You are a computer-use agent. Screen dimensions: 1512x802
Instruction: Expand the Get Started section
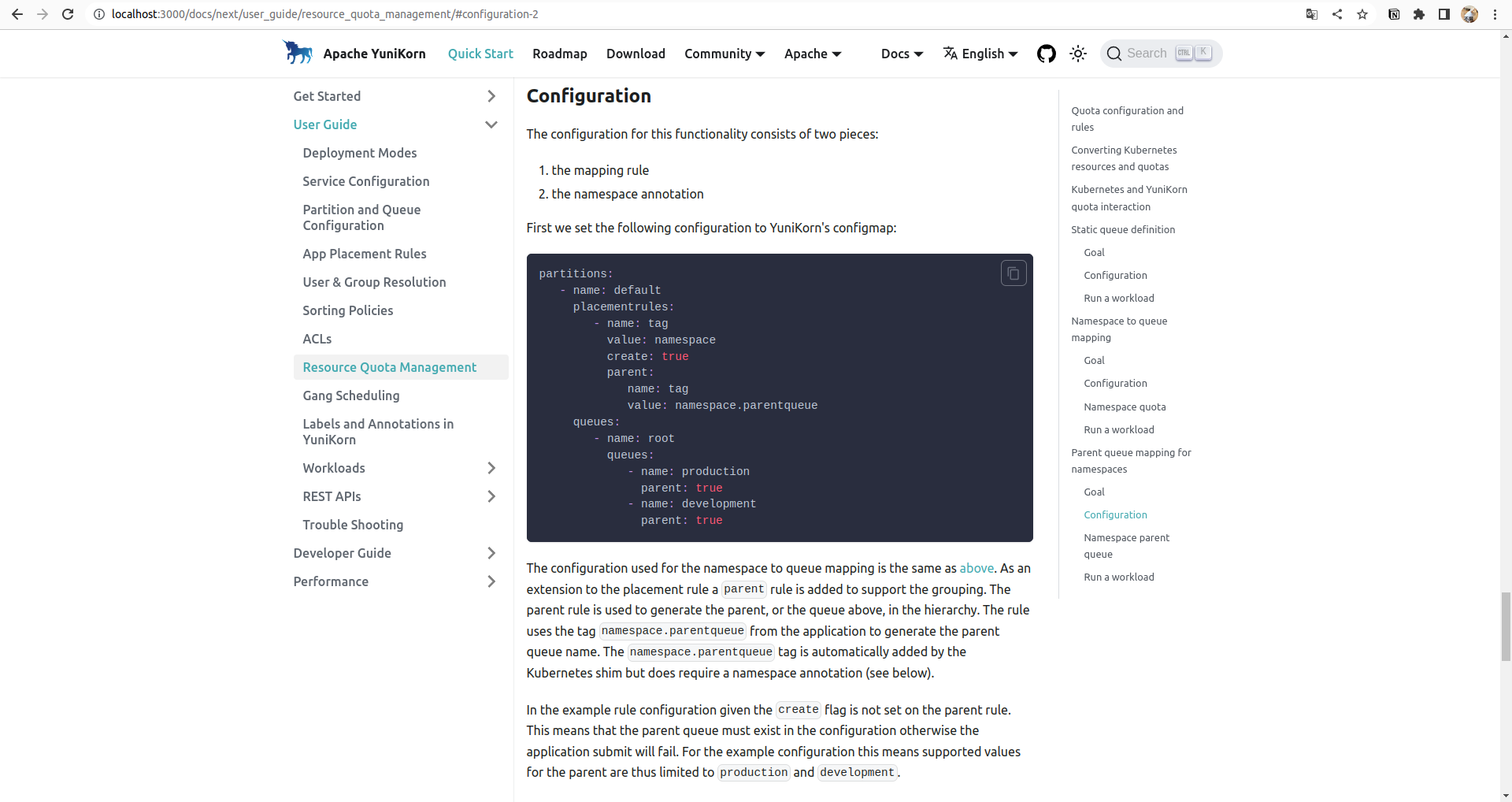coord(491,96)
